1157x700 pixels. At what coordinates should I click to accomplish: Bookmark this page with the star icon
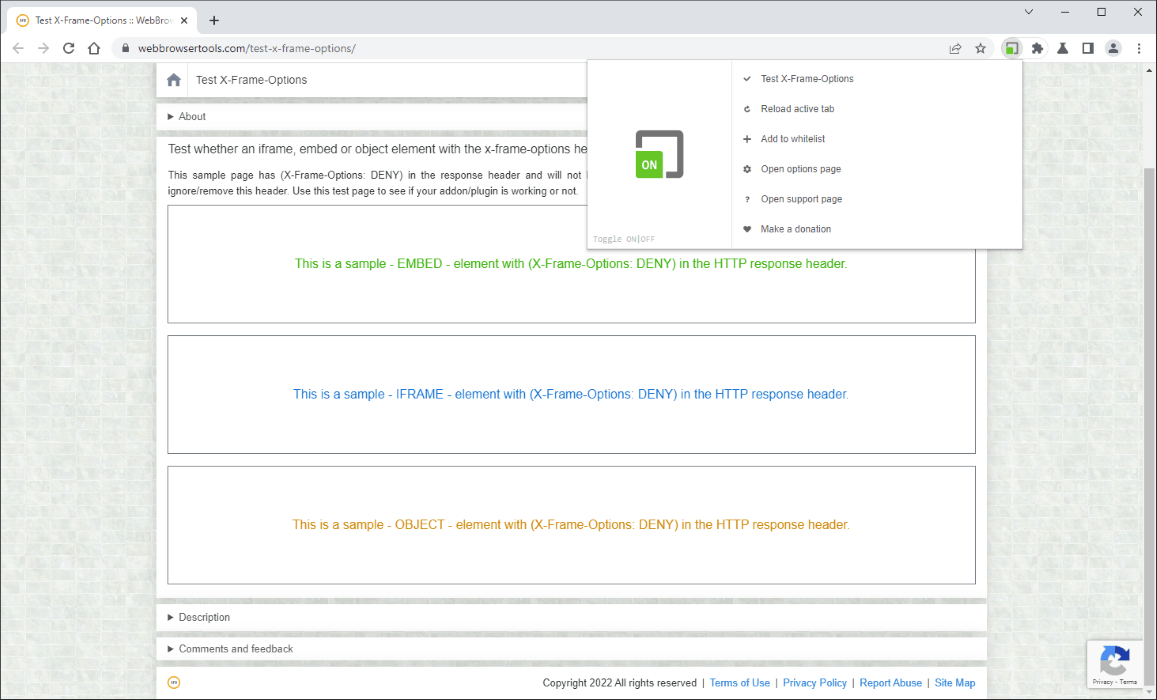[x=980, y=48]
